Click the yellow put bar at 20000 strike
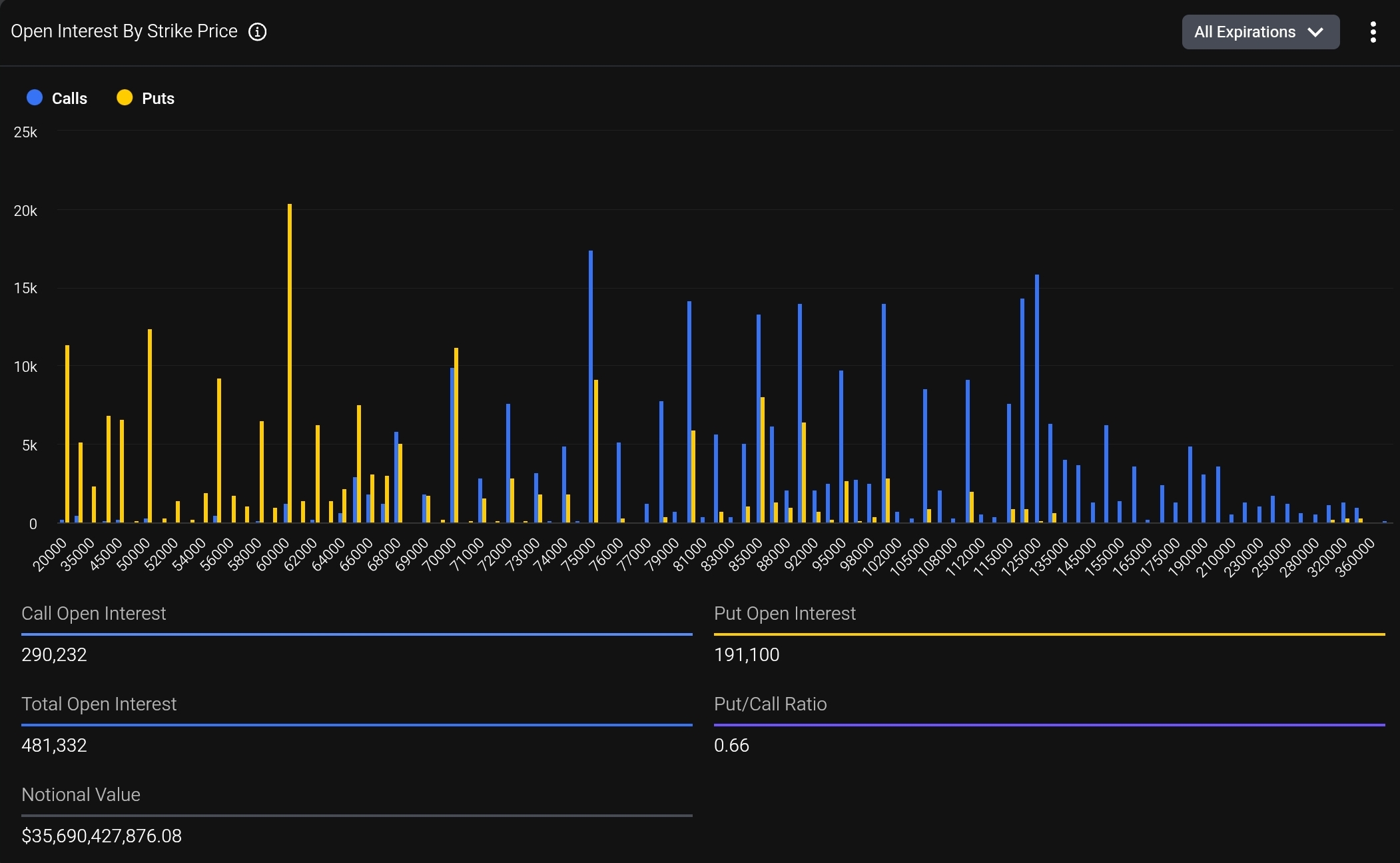Image resolution: width=1400 pixels, height=863 pixels. tap(67, 433)
